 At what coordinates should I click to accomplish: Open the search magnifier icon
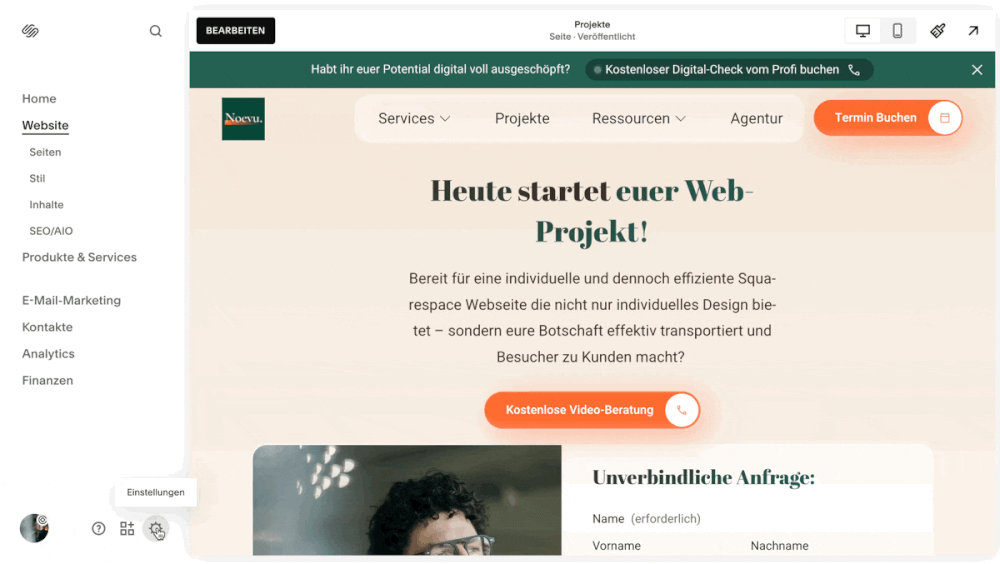point(156,31)
